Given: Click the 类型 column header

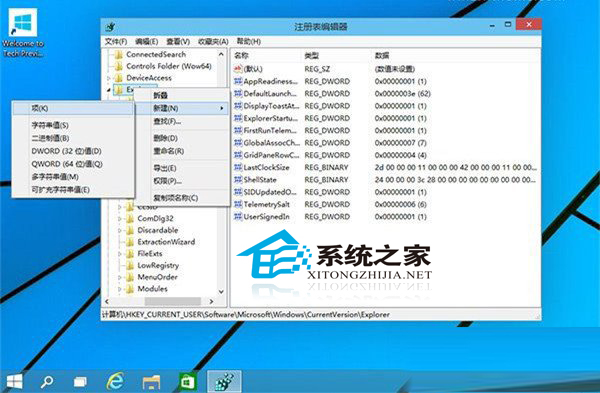Looking at the screenshot, I should click(311, 56).
